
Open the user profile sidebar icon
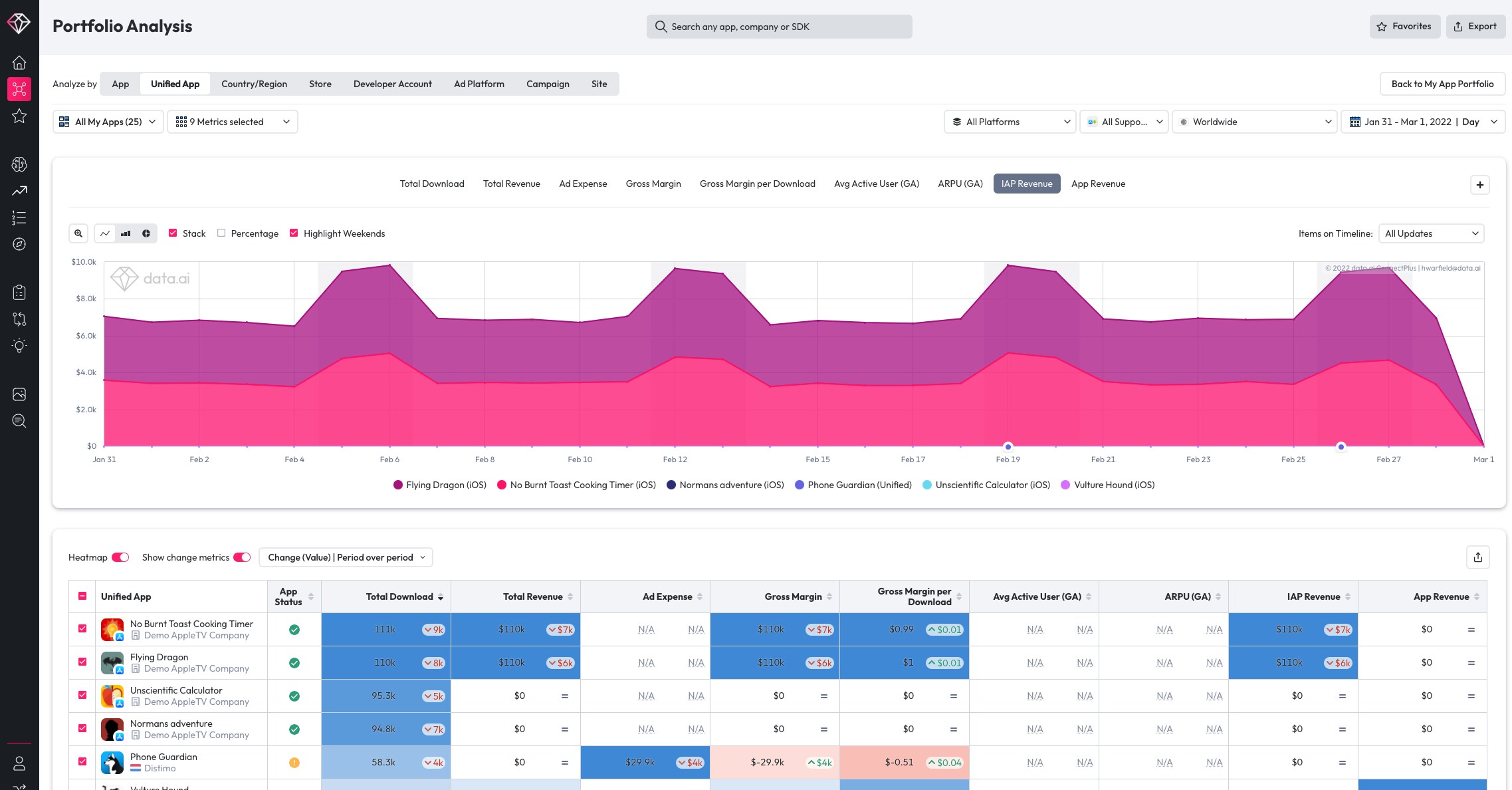click(19, 763)
